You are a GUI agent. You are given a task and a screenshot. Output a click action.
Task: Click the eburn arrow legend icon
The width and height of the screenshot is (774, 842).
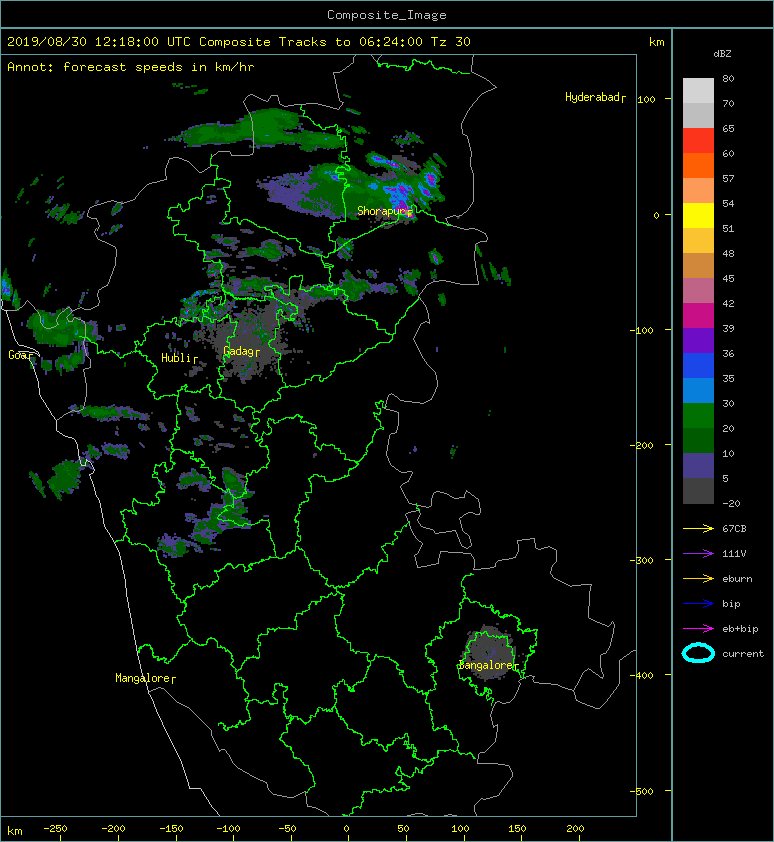(x=698, y=579)
